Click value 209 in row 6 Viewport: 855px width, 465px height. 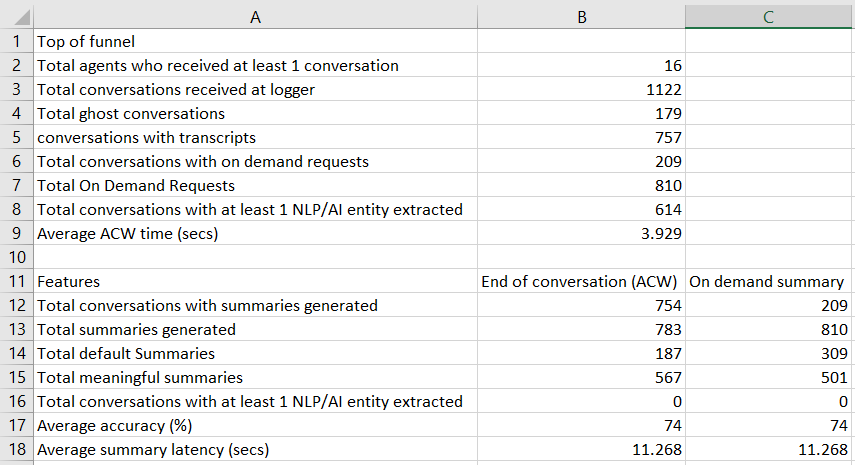(581, 161)
